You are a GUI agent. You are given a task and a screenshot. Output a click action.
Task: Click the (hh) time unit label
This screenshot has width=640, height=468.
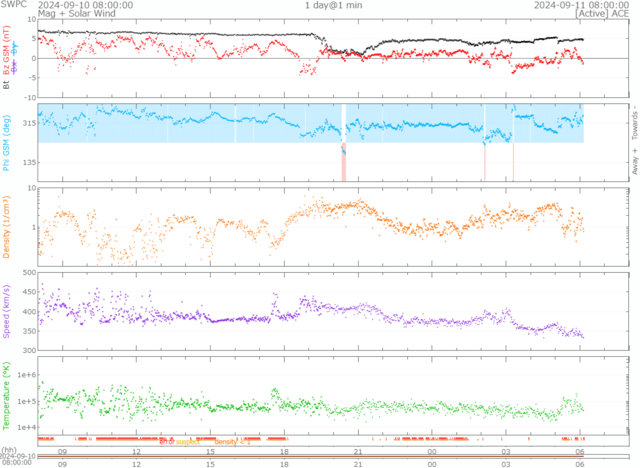click(x=10, y=450)
